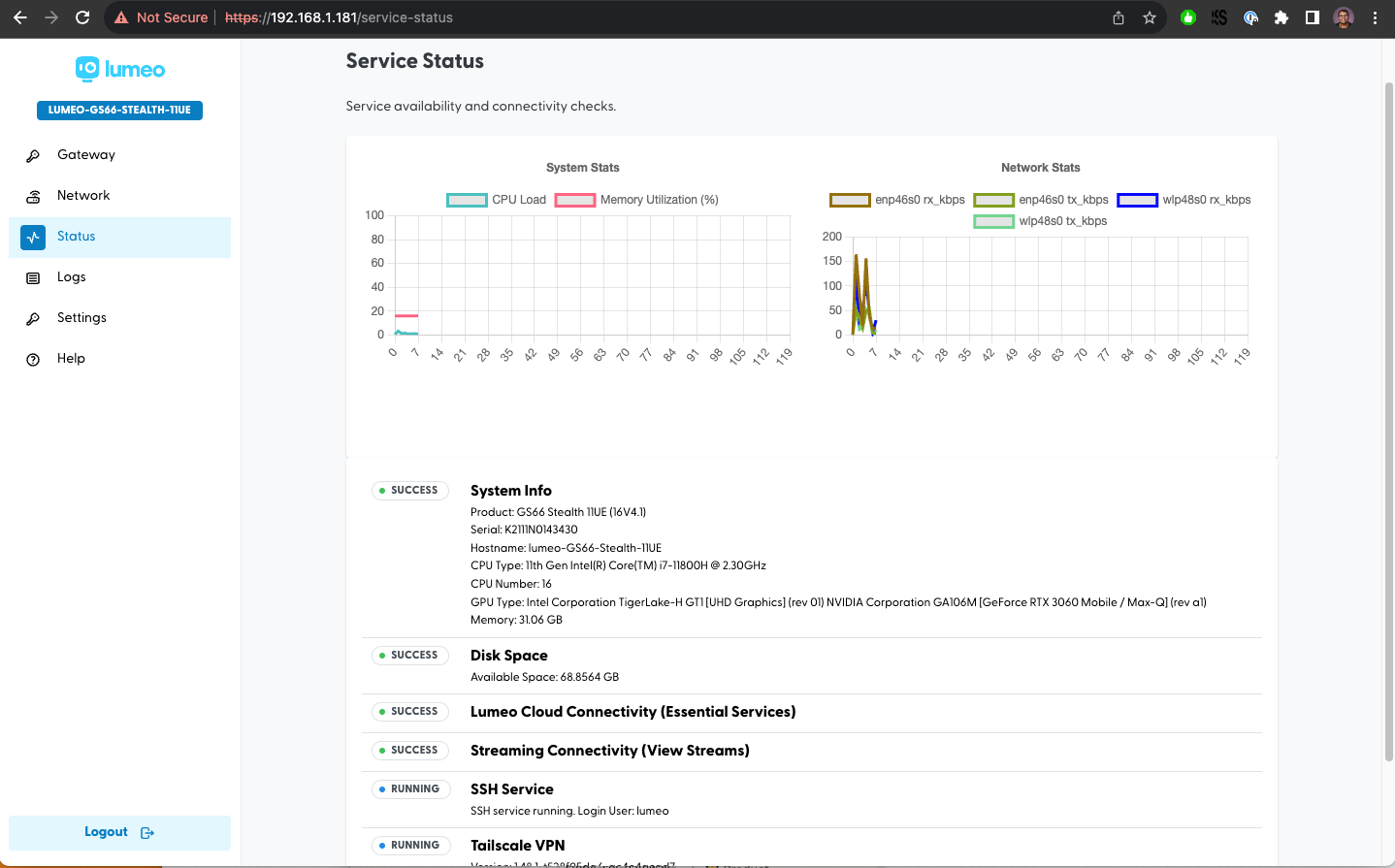Open the user profile avatar

pyautogui.click(x=1344, y=17)
